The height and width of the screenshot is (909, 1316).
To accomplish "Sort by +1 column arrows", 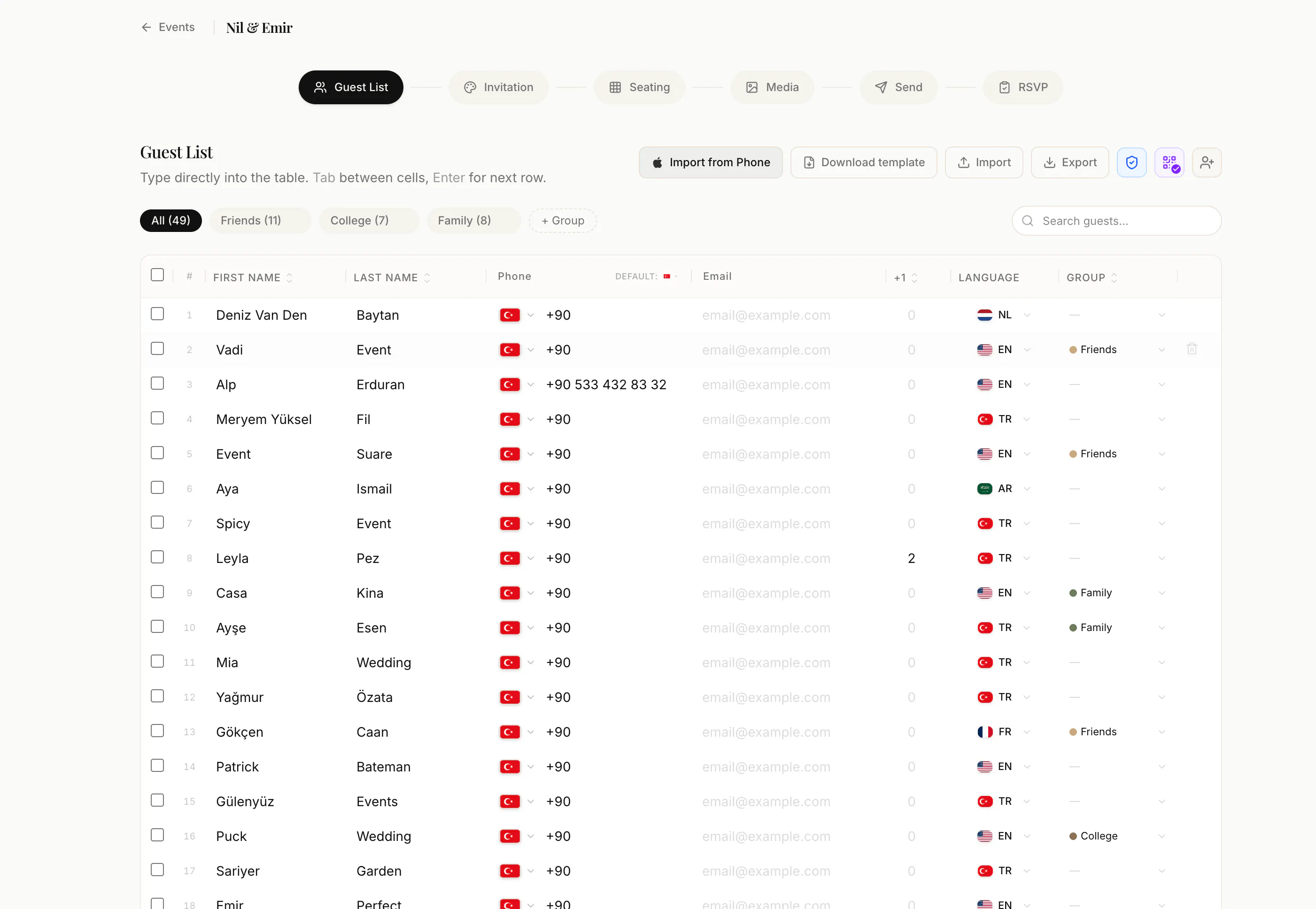I will [x=914, y=277].
